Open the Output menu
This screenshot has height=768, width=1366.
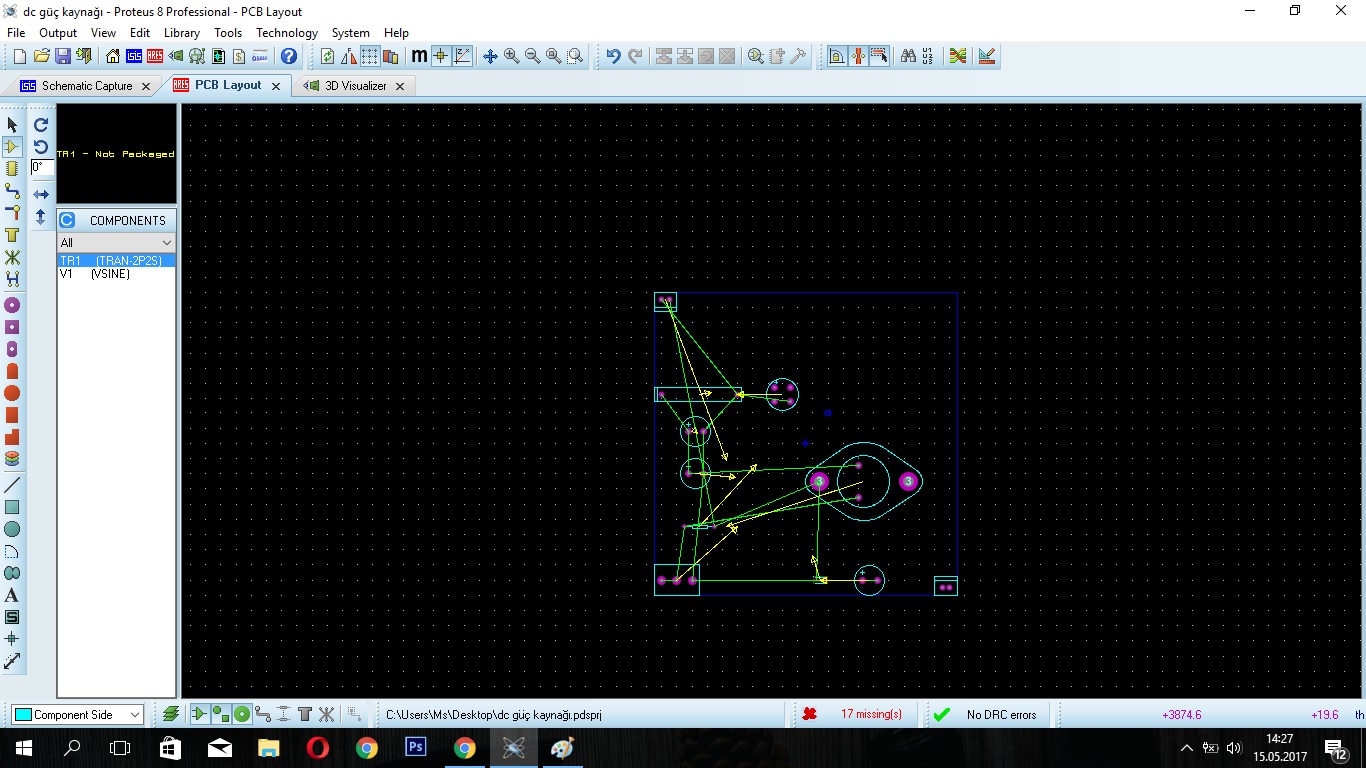point(58,33)
